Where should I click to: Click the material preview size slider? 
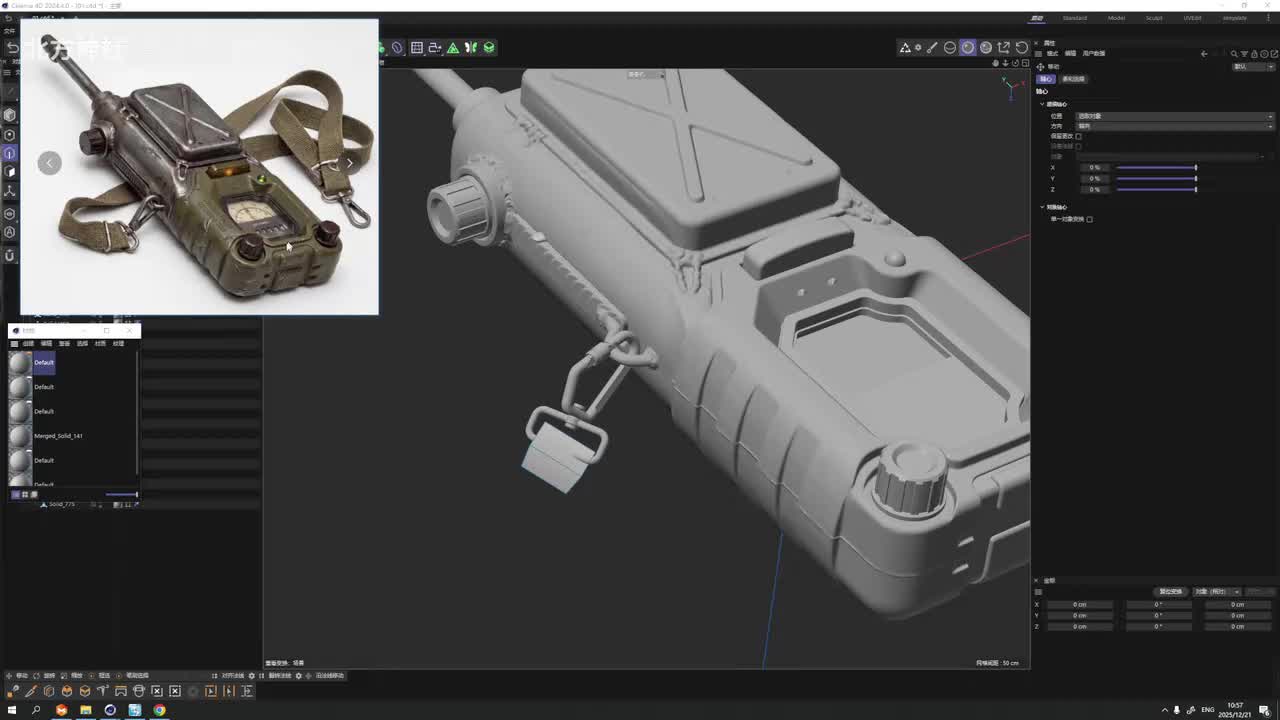(122, 494)
